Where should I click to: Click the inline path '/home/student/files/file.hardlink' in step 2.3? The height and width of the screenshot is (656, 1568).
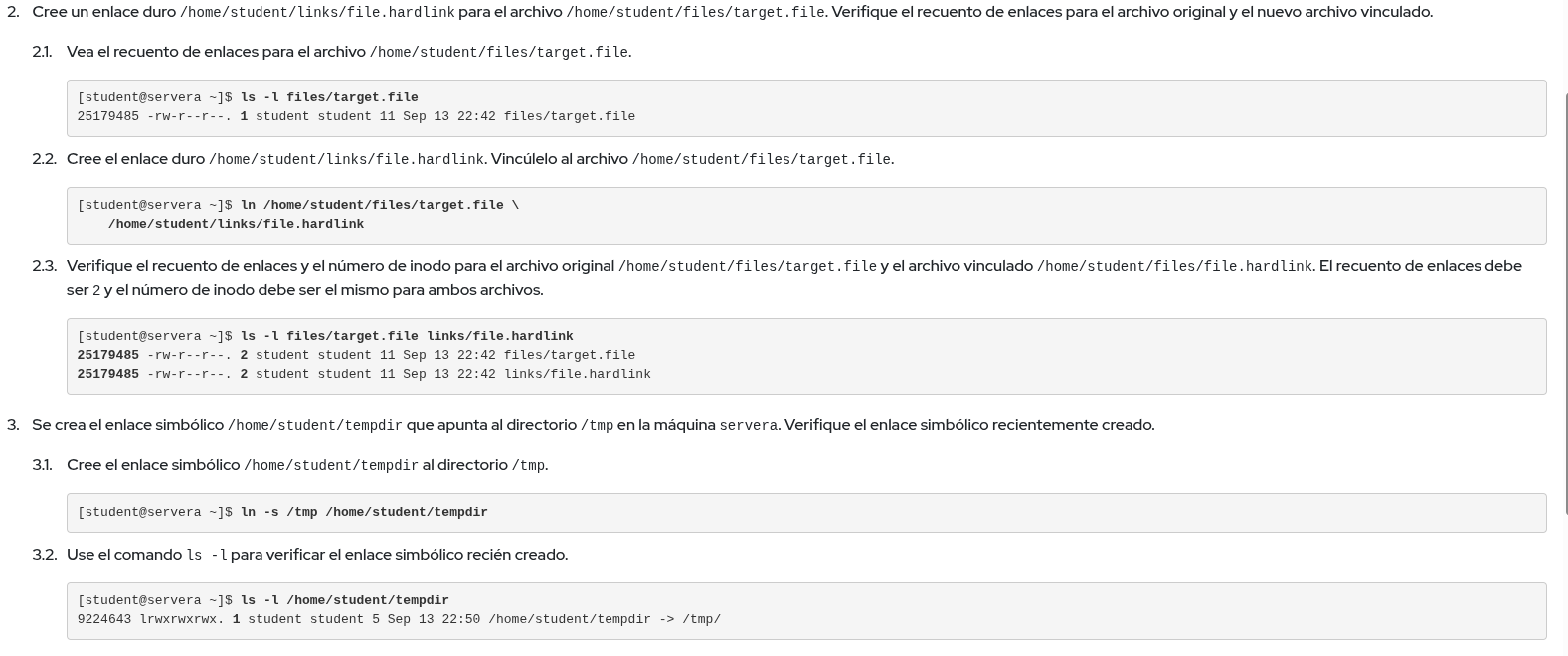click(x=1174, y=266)
